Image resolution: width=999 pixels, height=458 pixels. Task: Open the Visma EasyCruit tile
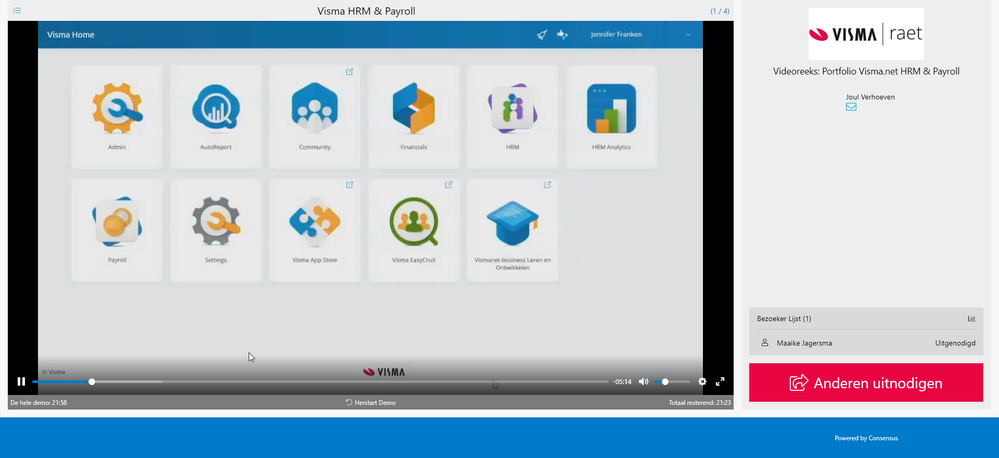[413, 230]
